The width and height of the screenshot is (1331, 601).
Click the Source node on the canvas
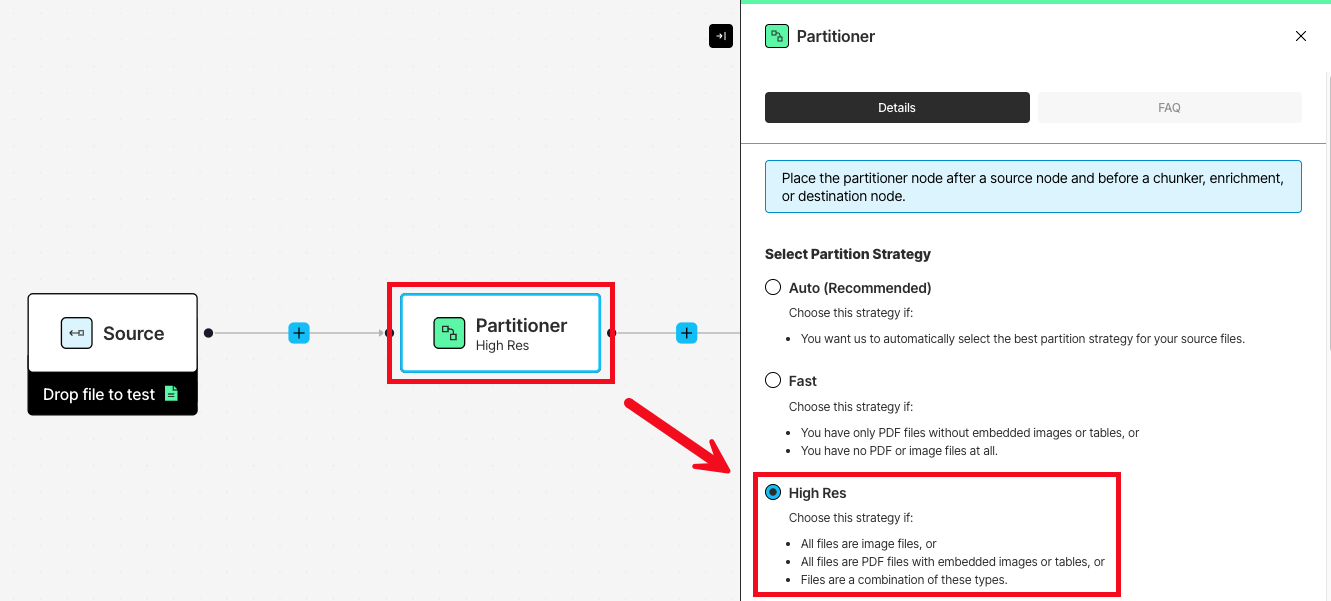coord(112,333)
